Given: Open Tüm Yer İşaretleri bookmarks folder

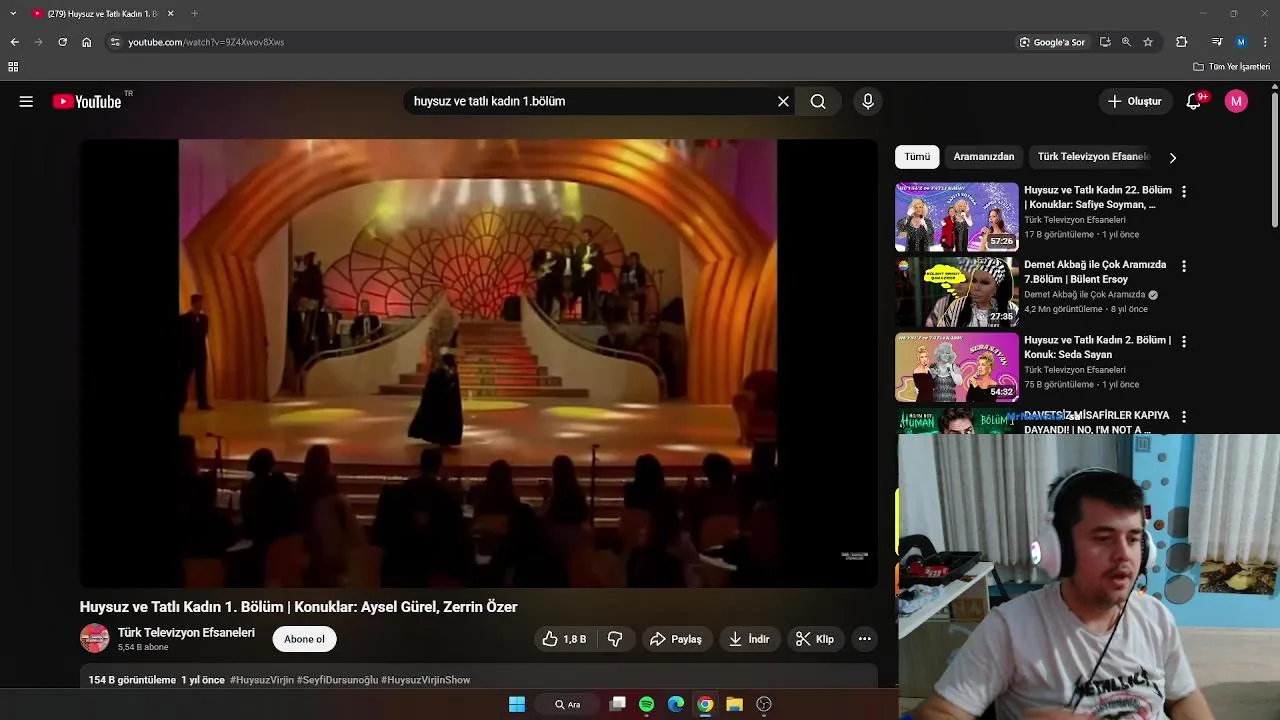Looking at the screenshot, I should (1231, 67).
